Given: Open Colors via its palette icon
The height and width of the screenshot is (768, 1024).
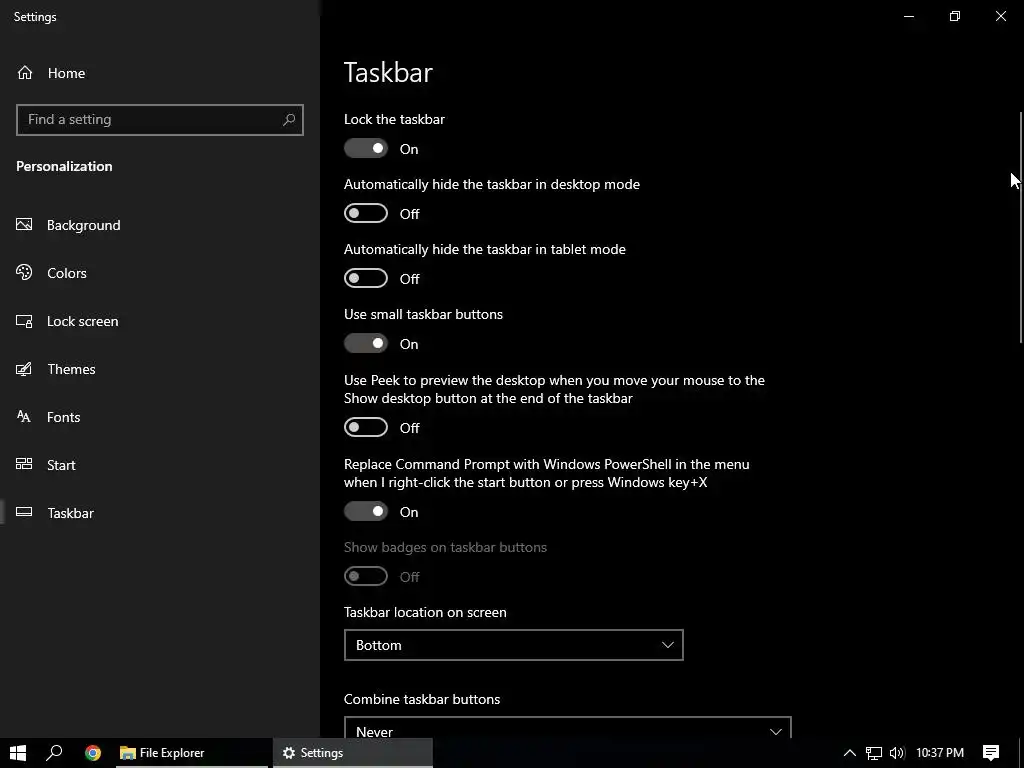Looking at the screenshot, I should coord(24,272).
